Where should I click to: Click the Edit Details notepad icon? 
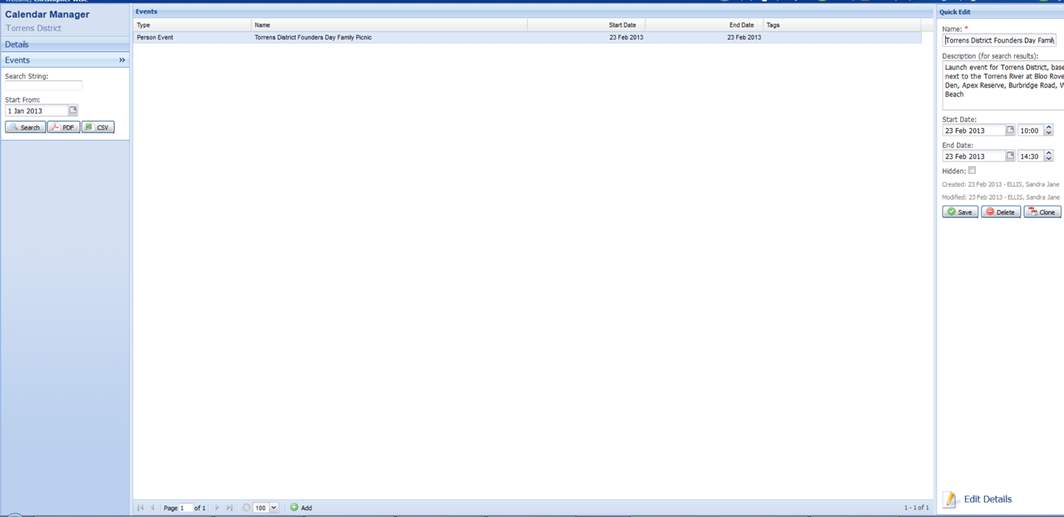[950, 499]
